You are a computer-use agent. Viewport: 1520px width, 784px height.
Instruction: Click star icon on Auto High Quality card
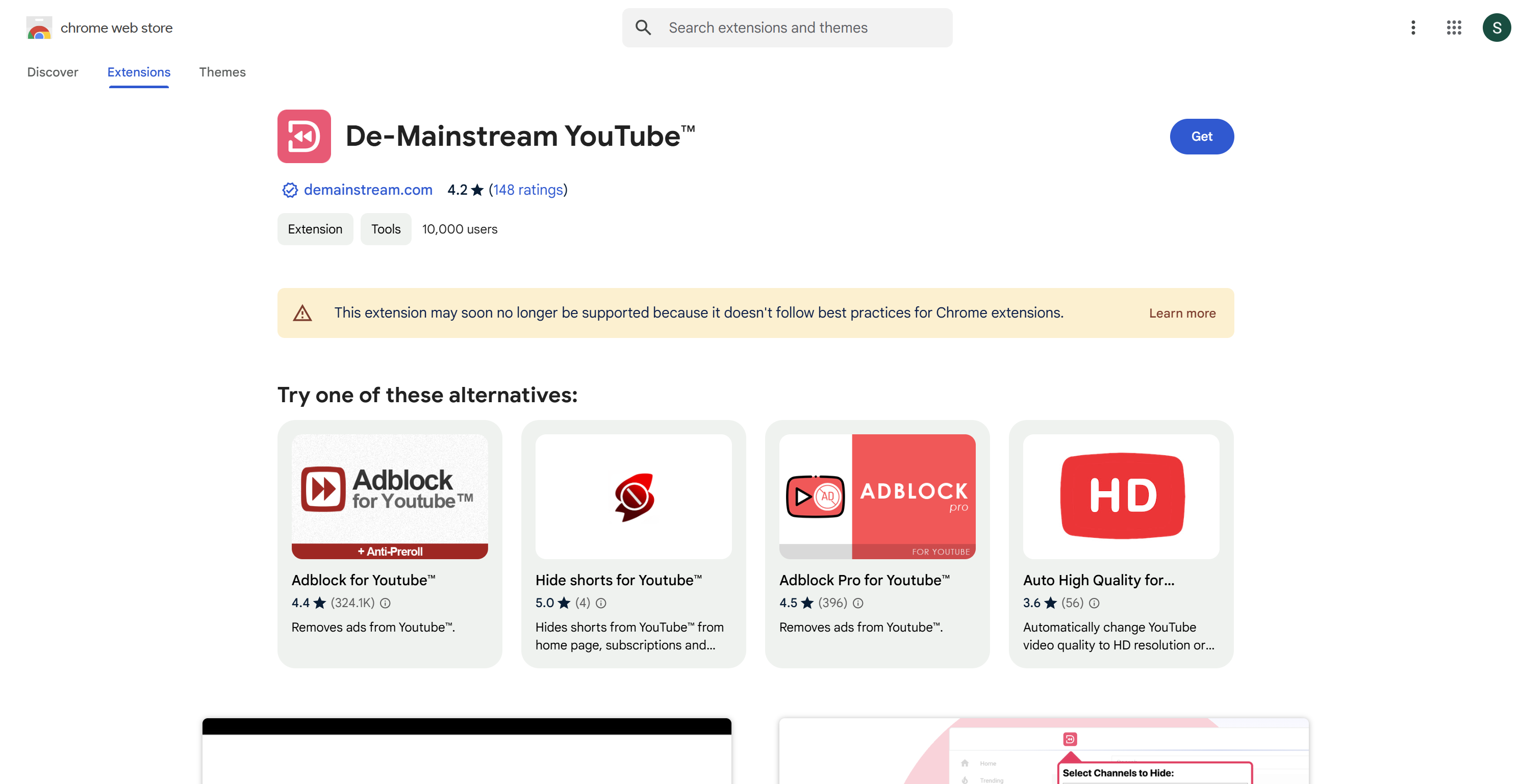coord(1050,603)
